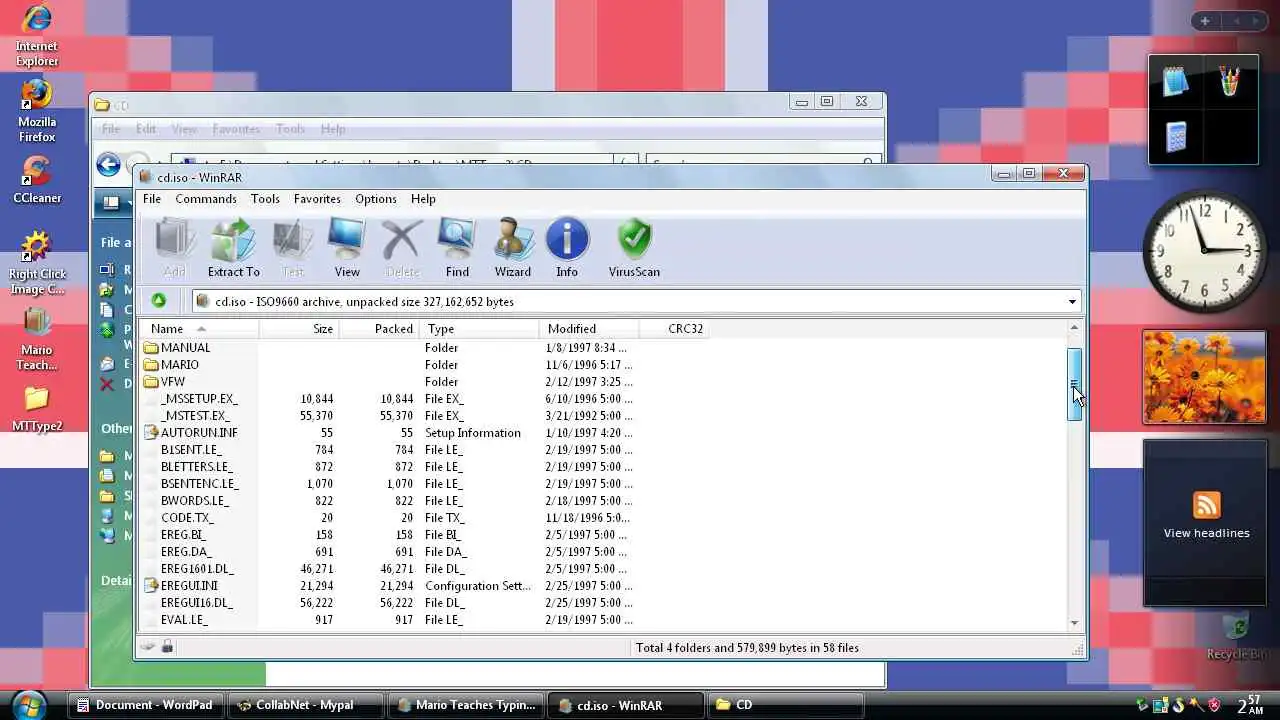Open the View toolbar icon in WinRAR
This screenshot has height=720, width=1280.
pyautogui.click(x=347, y=248)
